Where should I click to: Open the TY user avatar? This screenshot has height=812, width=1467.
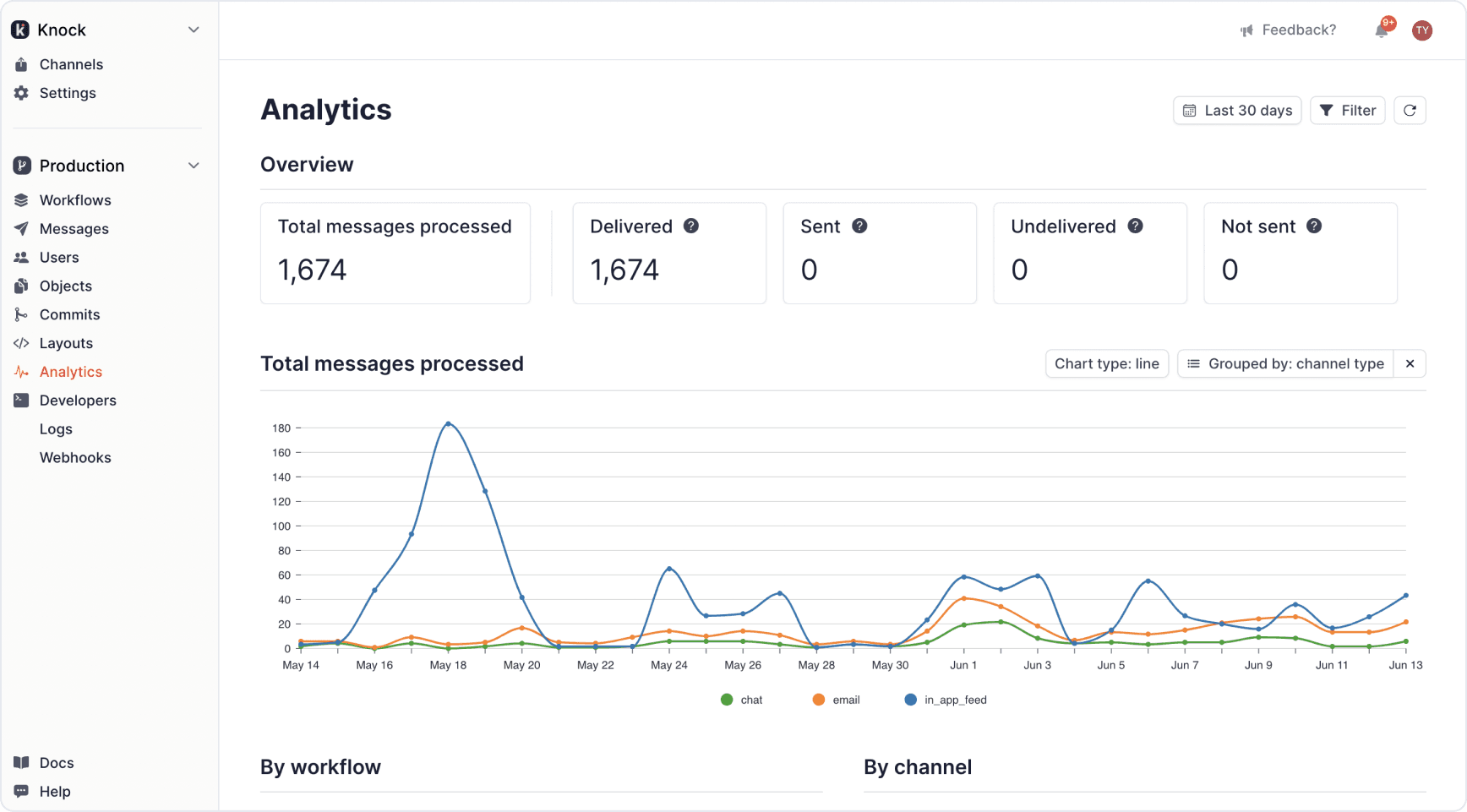(x=1422, y=30)
